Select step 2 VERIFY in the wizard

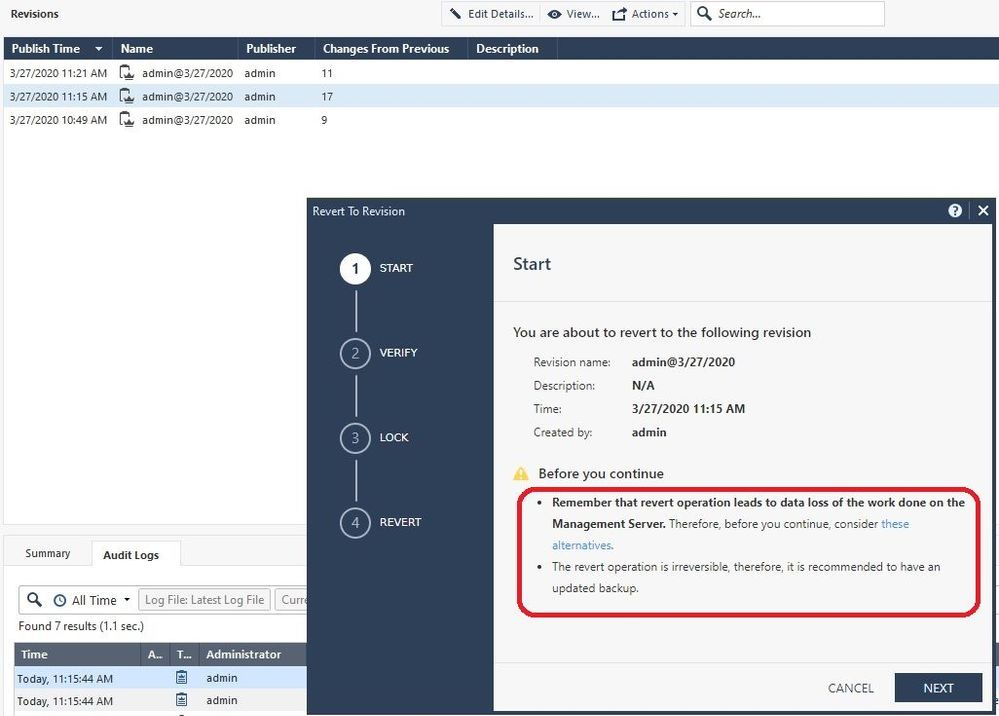tap(379, 353)
